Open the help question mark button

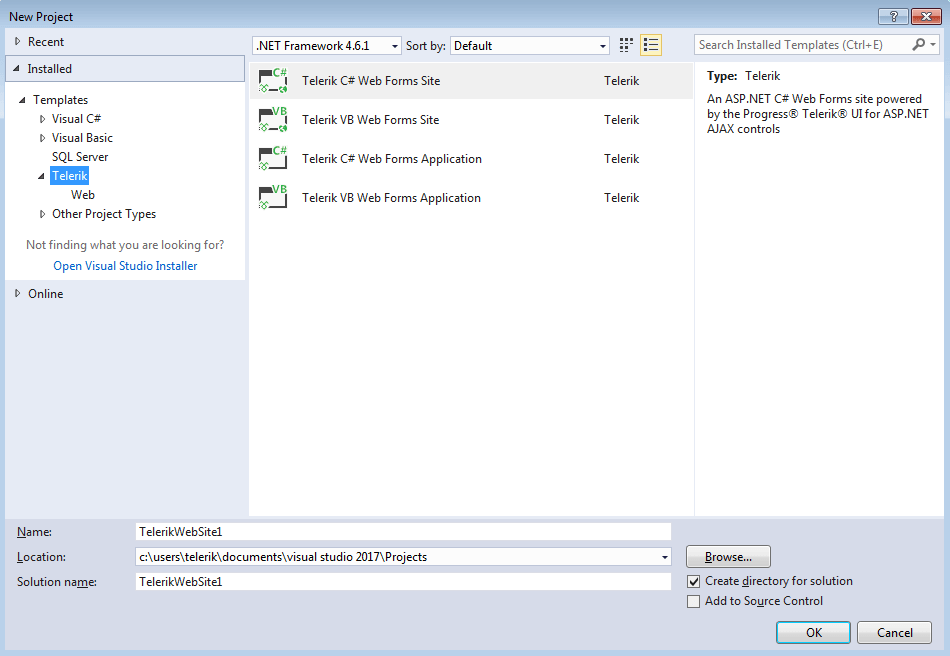click(x=894, y=16)
